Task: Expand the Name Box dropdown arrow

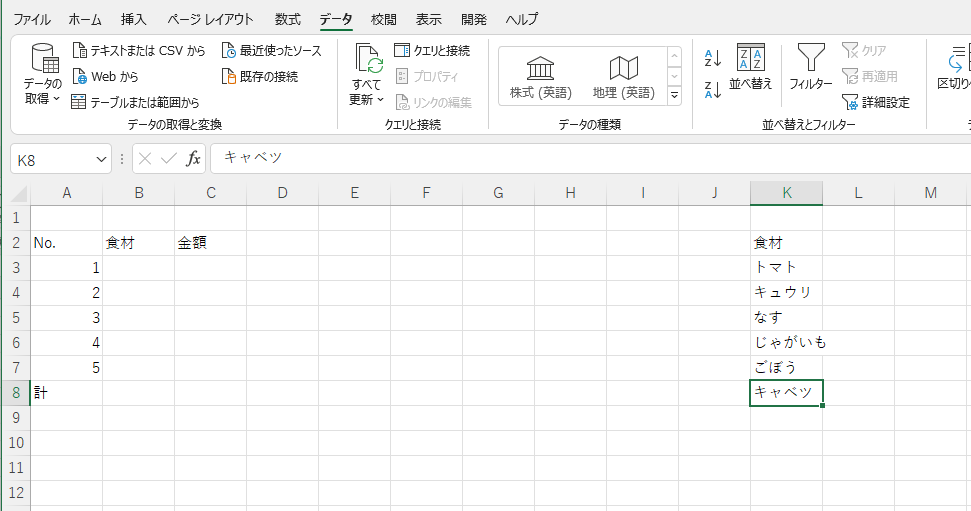Action: pyautogui.click(x=101, y=160)
